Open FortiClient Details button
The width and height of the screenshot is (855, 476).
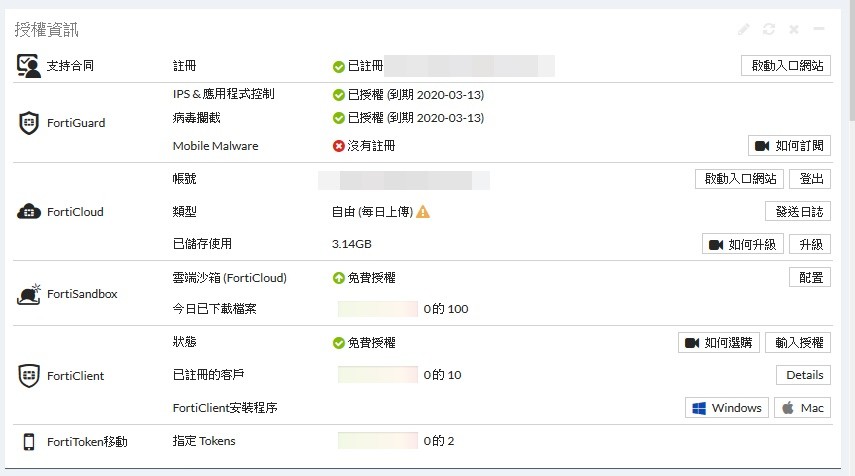803,375
